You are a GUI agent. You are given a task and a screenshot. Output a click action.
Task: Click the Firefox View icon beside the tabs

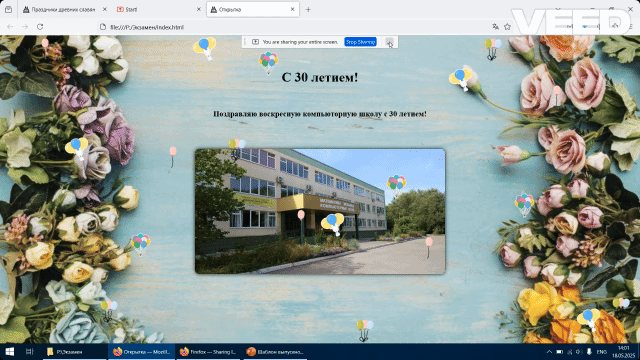point(8,9)
